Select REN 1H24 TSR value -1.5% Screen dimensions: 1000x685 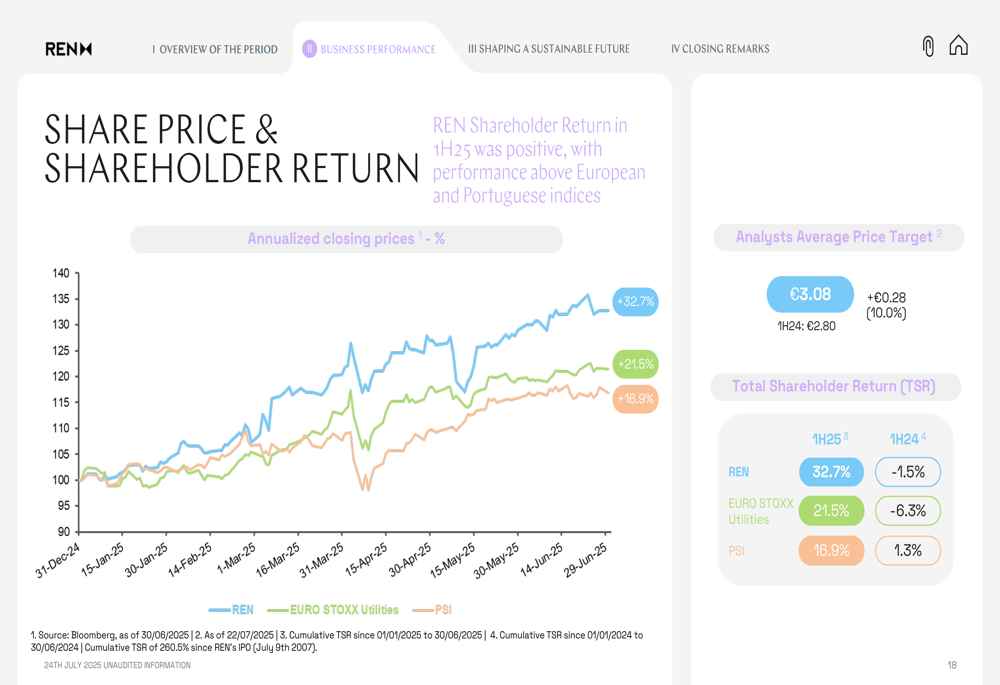click(x=908, y=472)
